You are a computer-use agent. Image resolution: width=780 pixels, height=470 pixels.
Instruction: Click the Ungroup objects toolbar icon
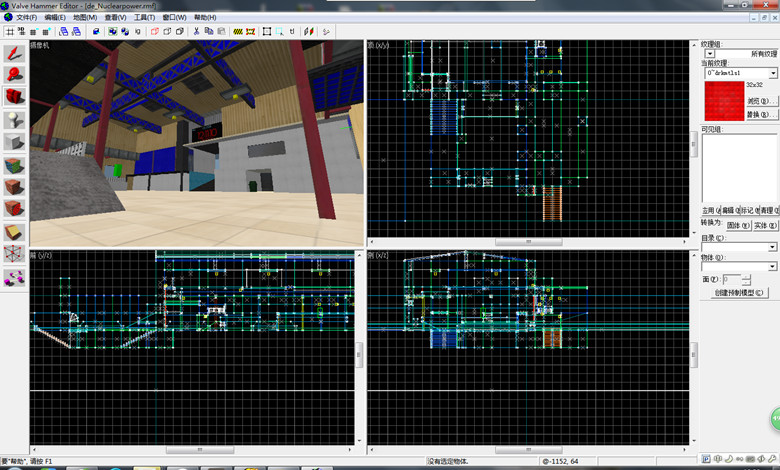click(x=125, y=32)
